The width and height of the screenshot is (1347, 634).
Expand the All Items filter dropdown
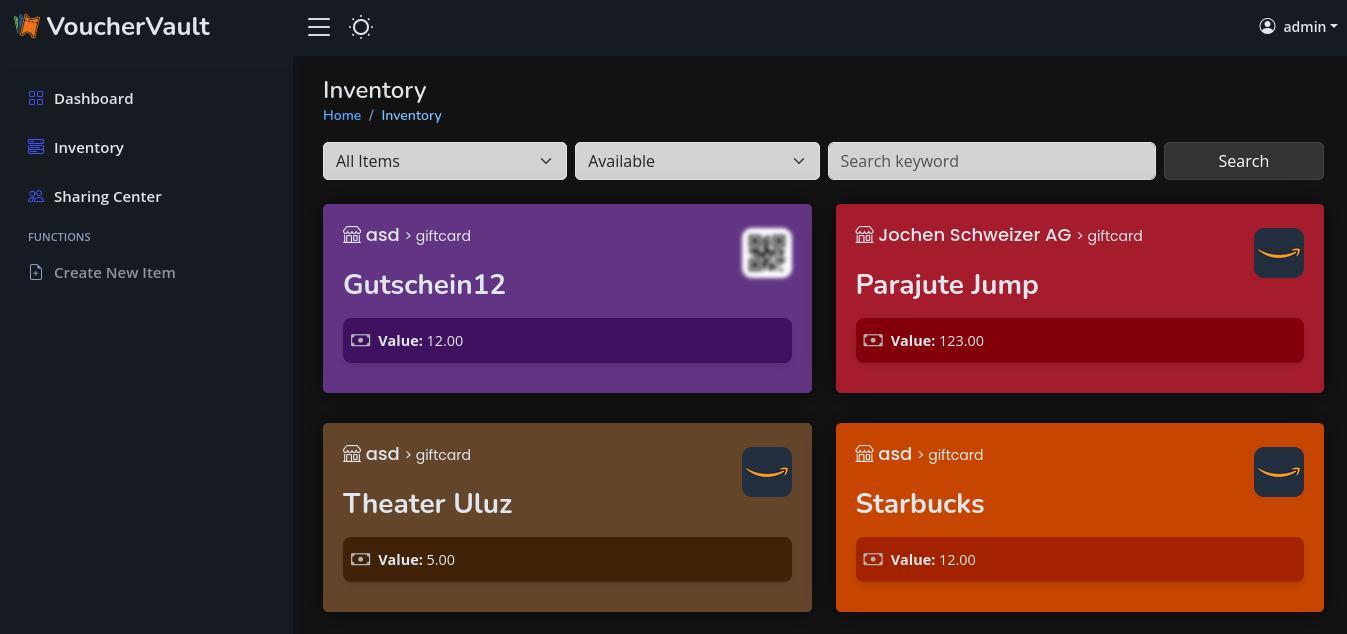point(445,161)
